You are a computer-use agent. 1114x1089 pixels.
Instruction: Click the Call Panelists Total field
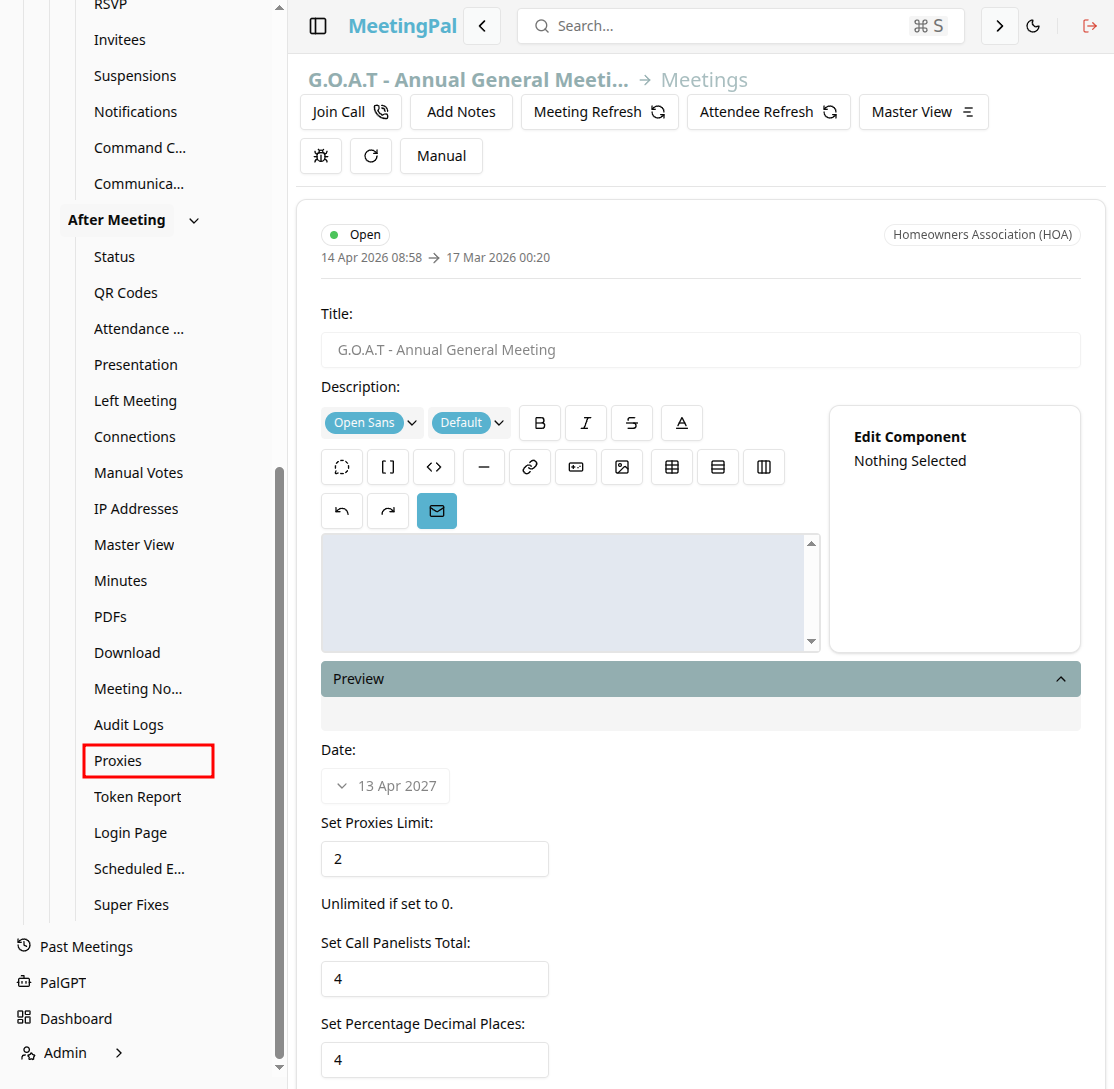coord(435,979)
